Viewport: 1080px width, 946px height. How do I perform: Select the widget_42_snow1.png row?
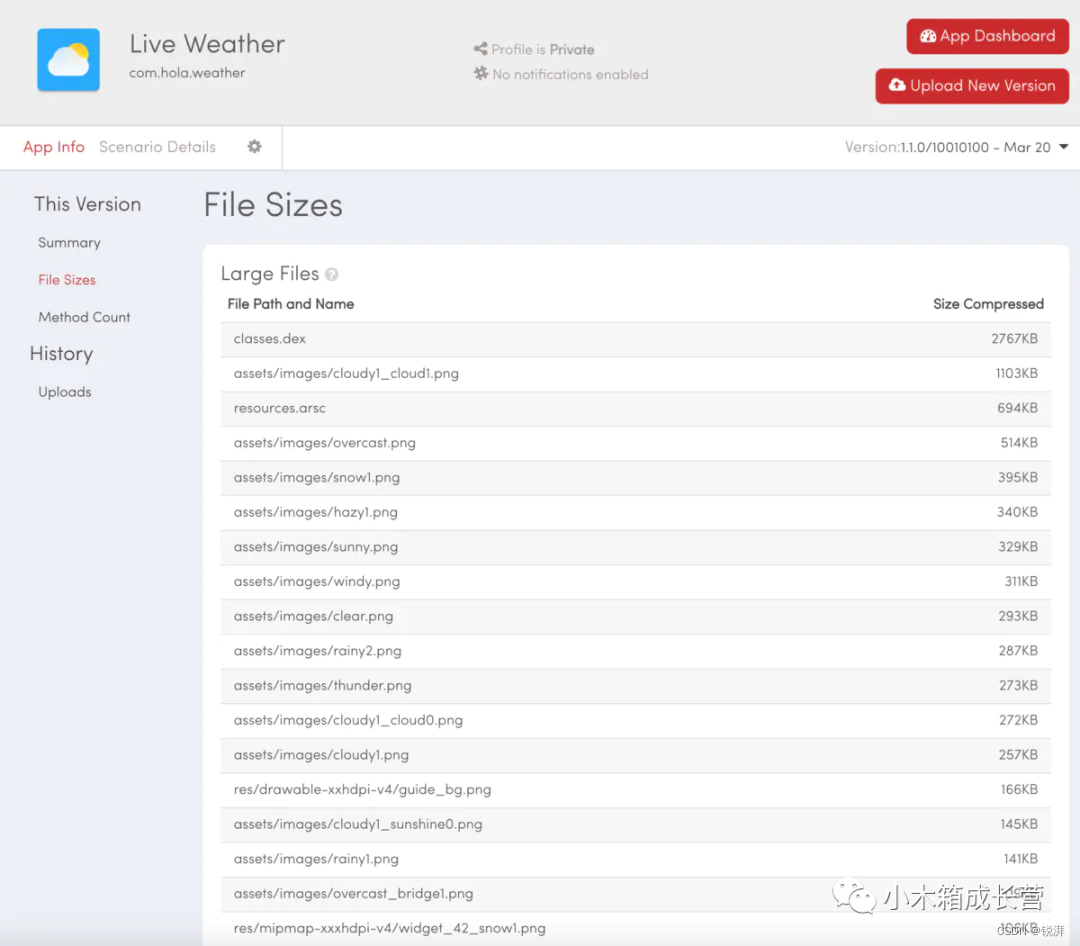tap(635, 928)
